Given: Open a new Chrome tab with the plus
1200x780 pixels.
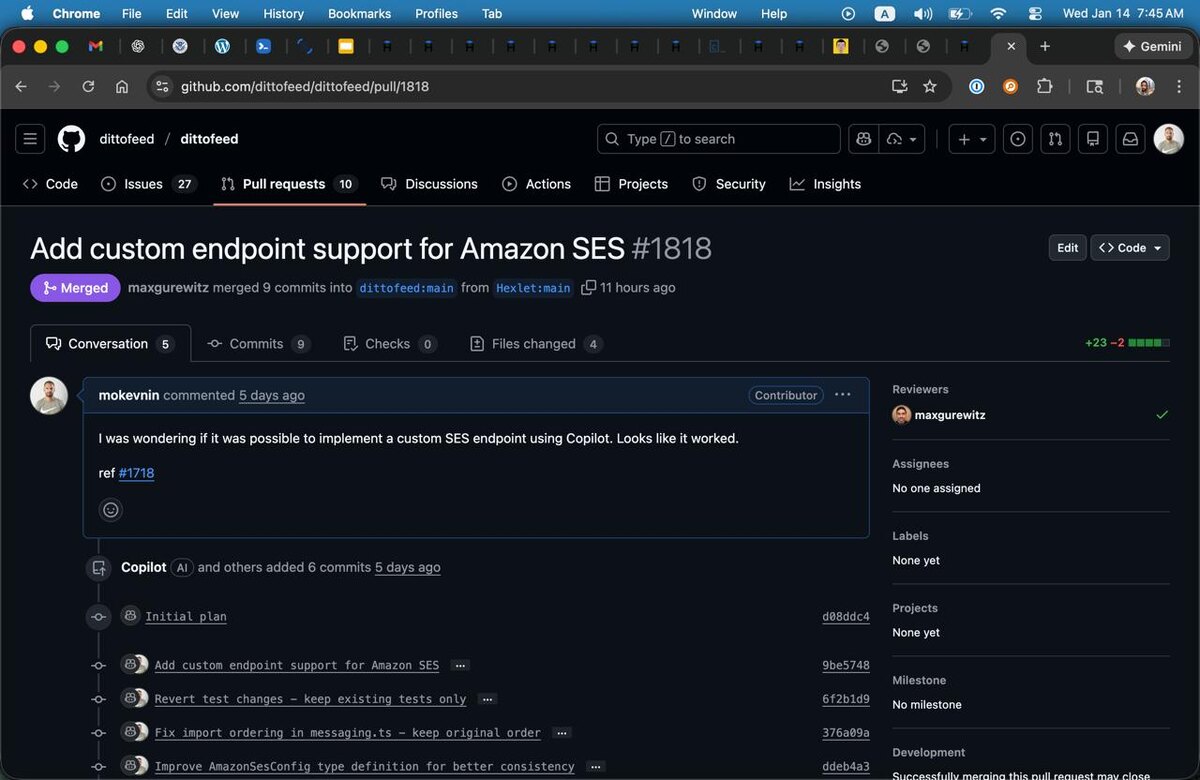Looking at the screenshot, I should (x=1045, y=46).
